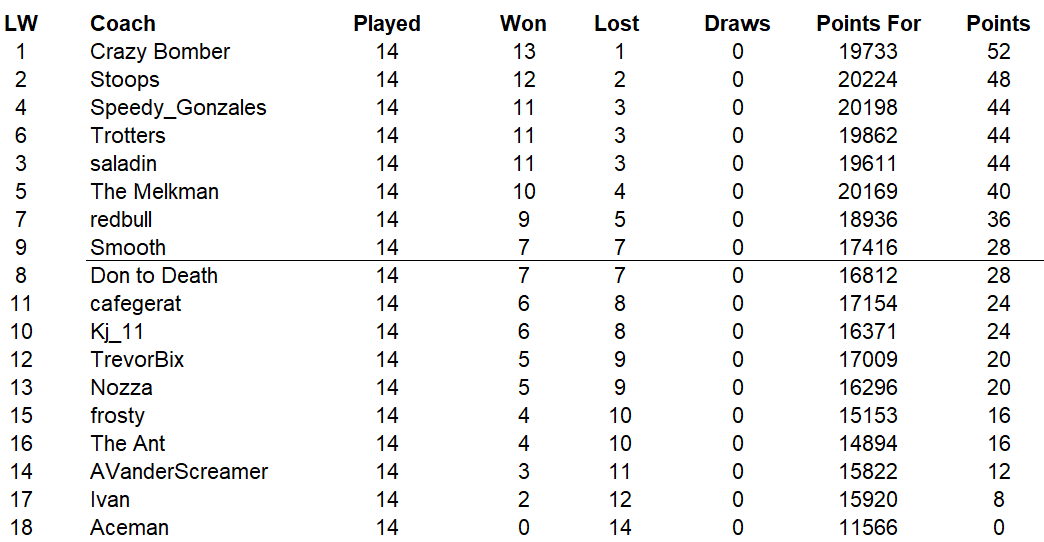Viewport: 1044px width, 542px height.
Task: Select the Draws column header
Action: pos(737,24)
